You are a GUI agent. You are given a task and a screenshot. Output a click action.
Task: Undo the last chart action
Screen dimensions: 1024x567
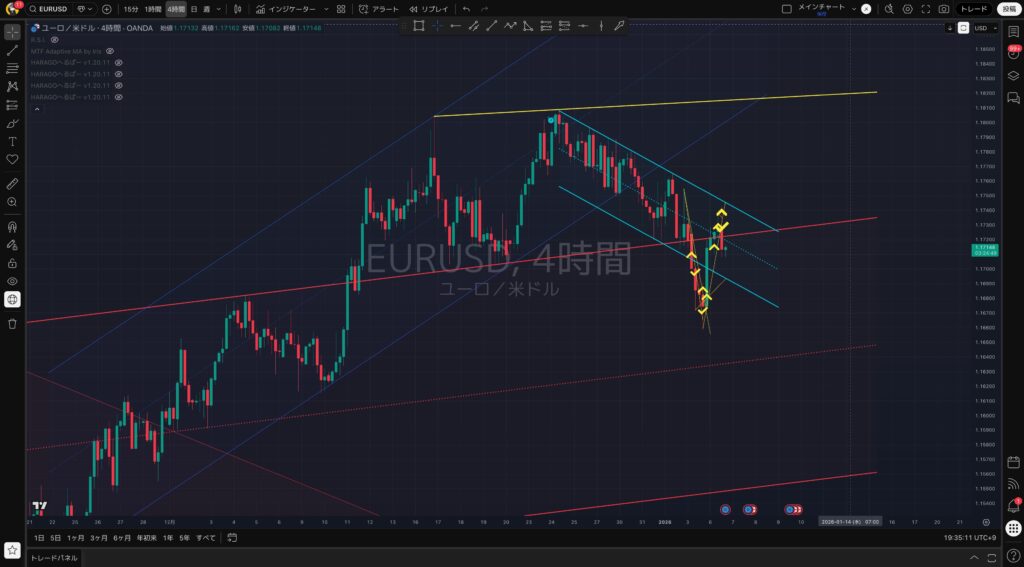tap(466, 9)
